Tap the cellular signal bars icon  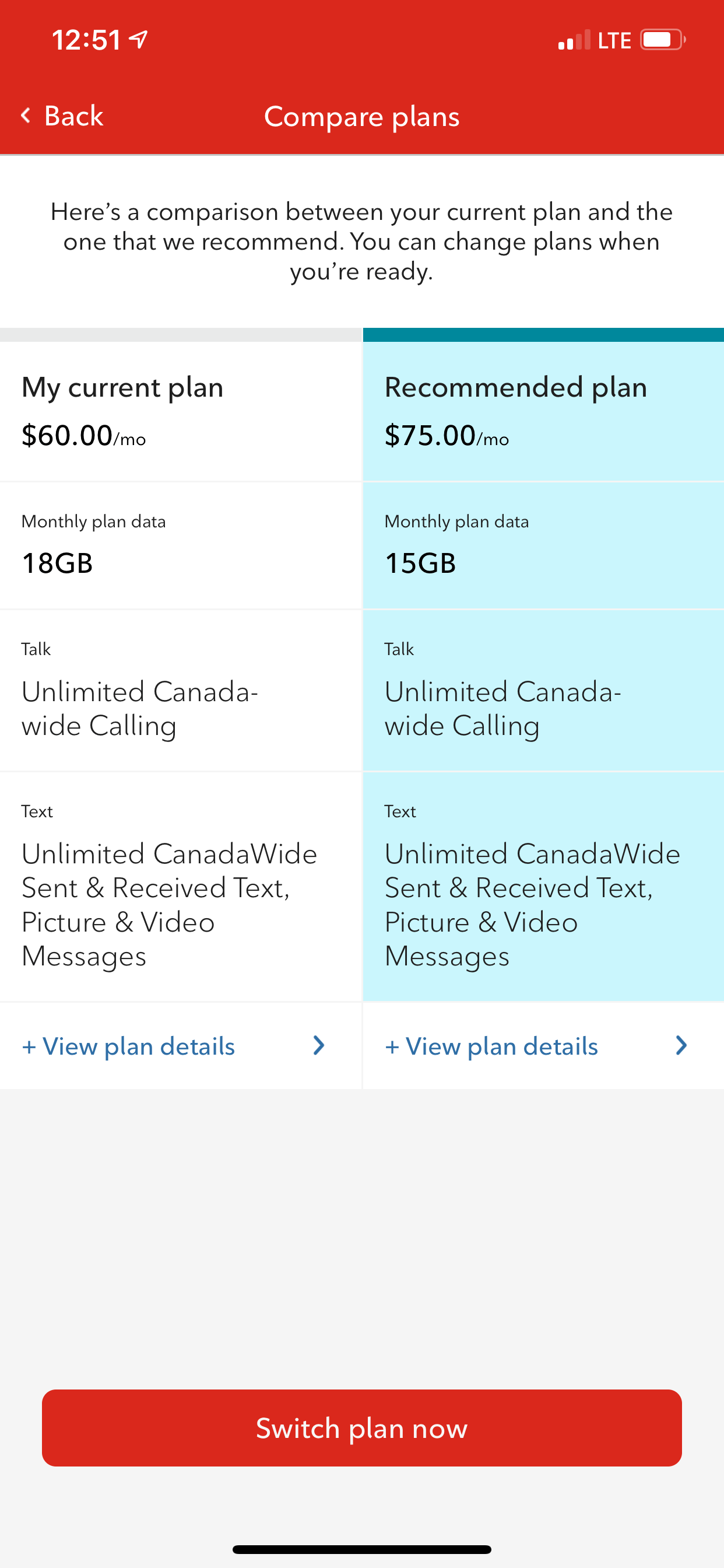pos(574,41)
